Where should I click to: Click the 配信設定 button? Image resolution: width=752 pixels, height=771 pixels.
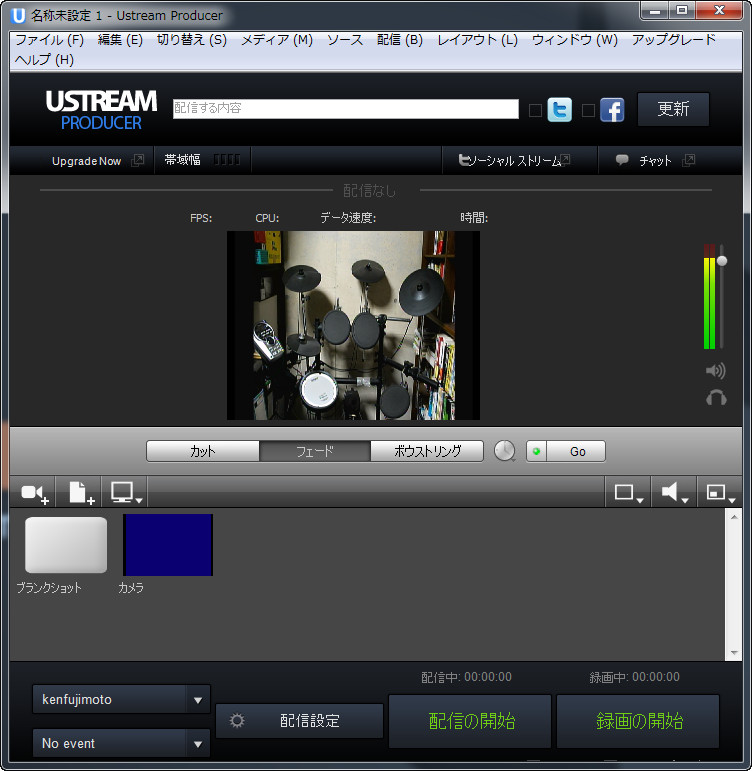[300, 721]
